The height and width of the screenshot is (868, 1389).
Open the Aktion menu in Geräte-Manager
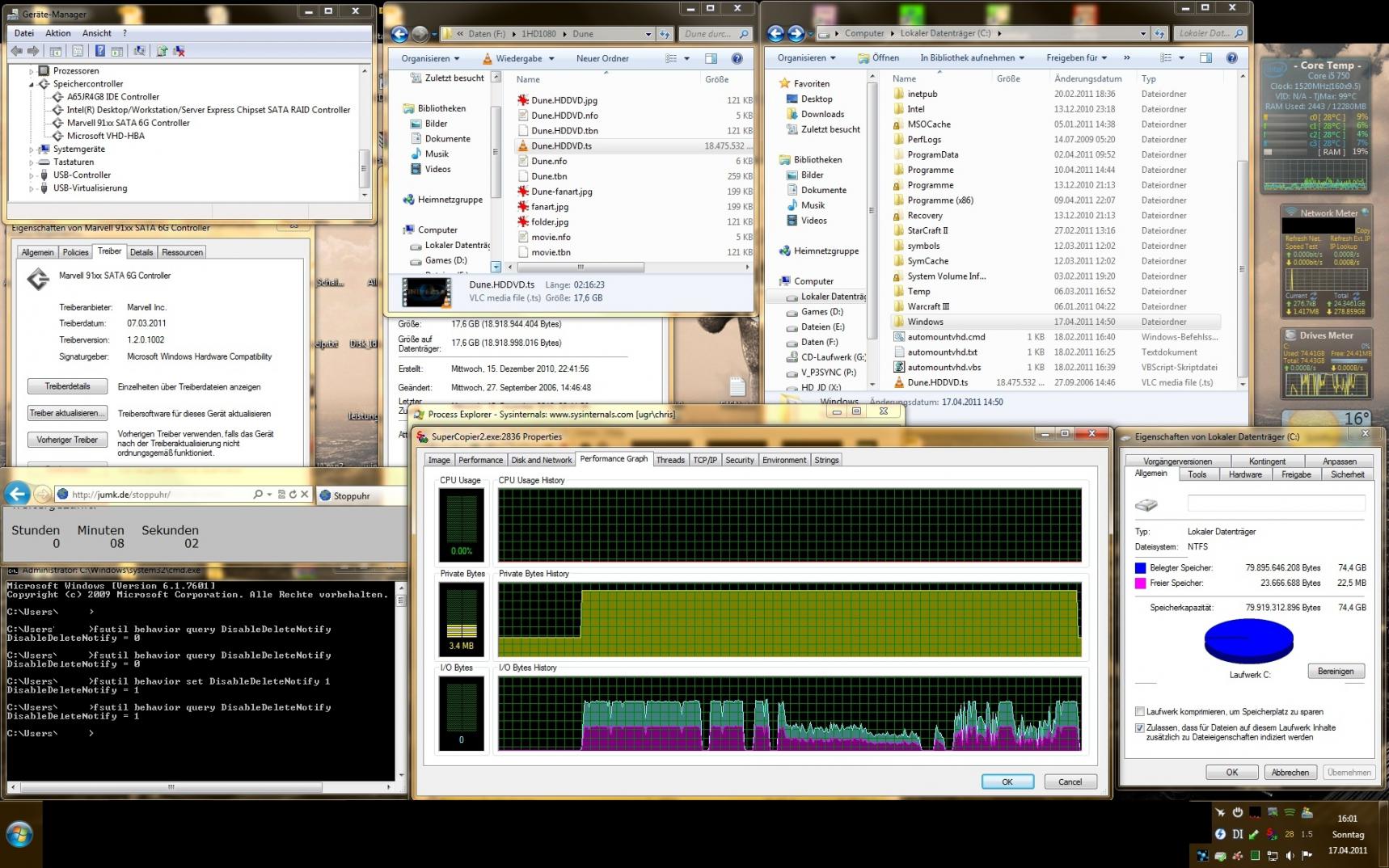[x=58, y=33]
